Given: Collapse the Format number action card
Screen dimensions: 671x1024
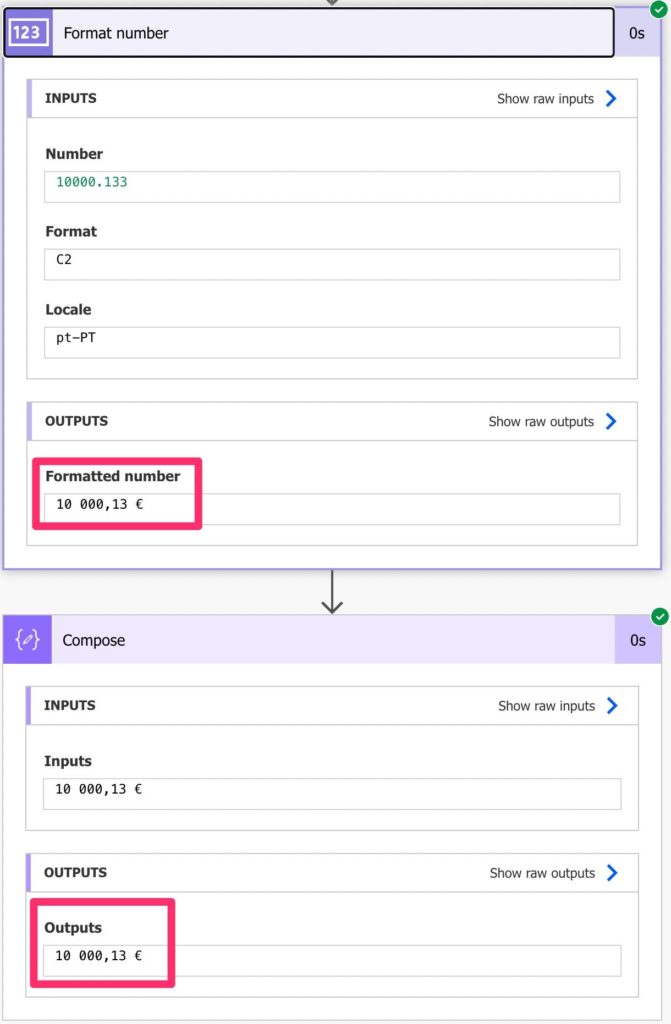Looking at the screenshot, I should coord(350,32).
